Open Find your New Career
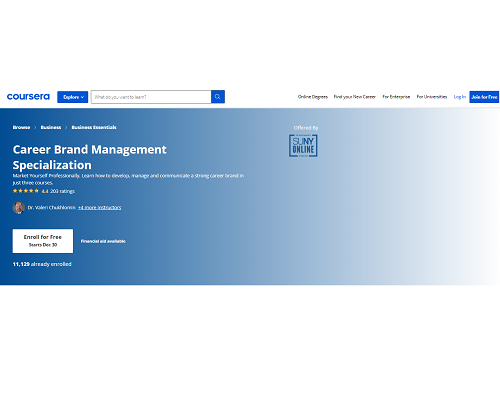This screenshot has height=400, width=500. [x=355, y=97]
